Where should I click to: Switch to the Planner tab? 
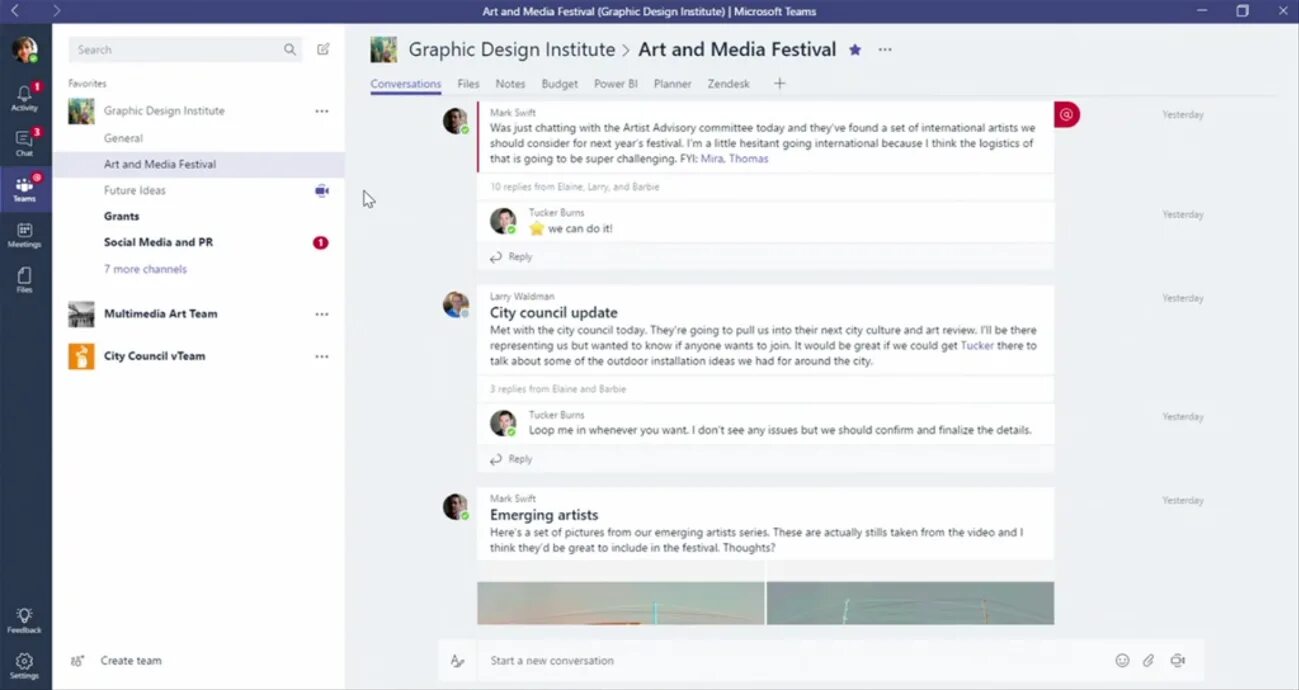tap(673, 84)
